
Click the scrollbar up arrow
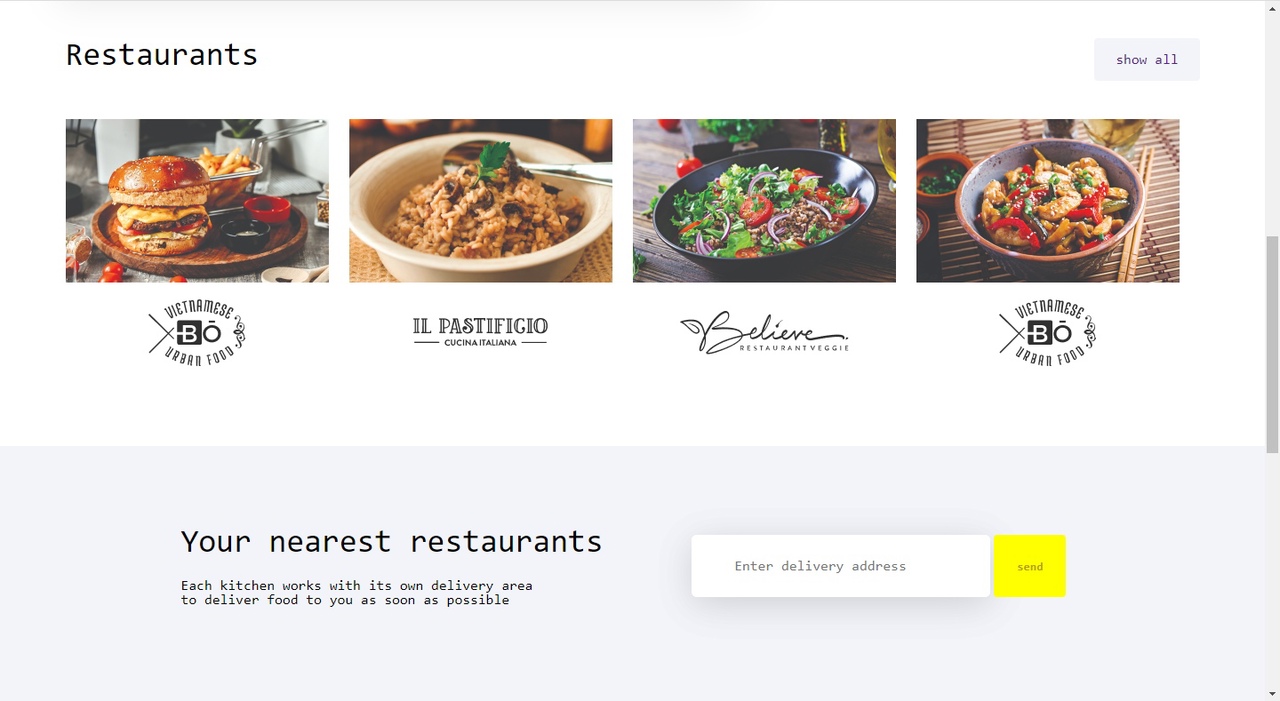(x=1272, y=8)
